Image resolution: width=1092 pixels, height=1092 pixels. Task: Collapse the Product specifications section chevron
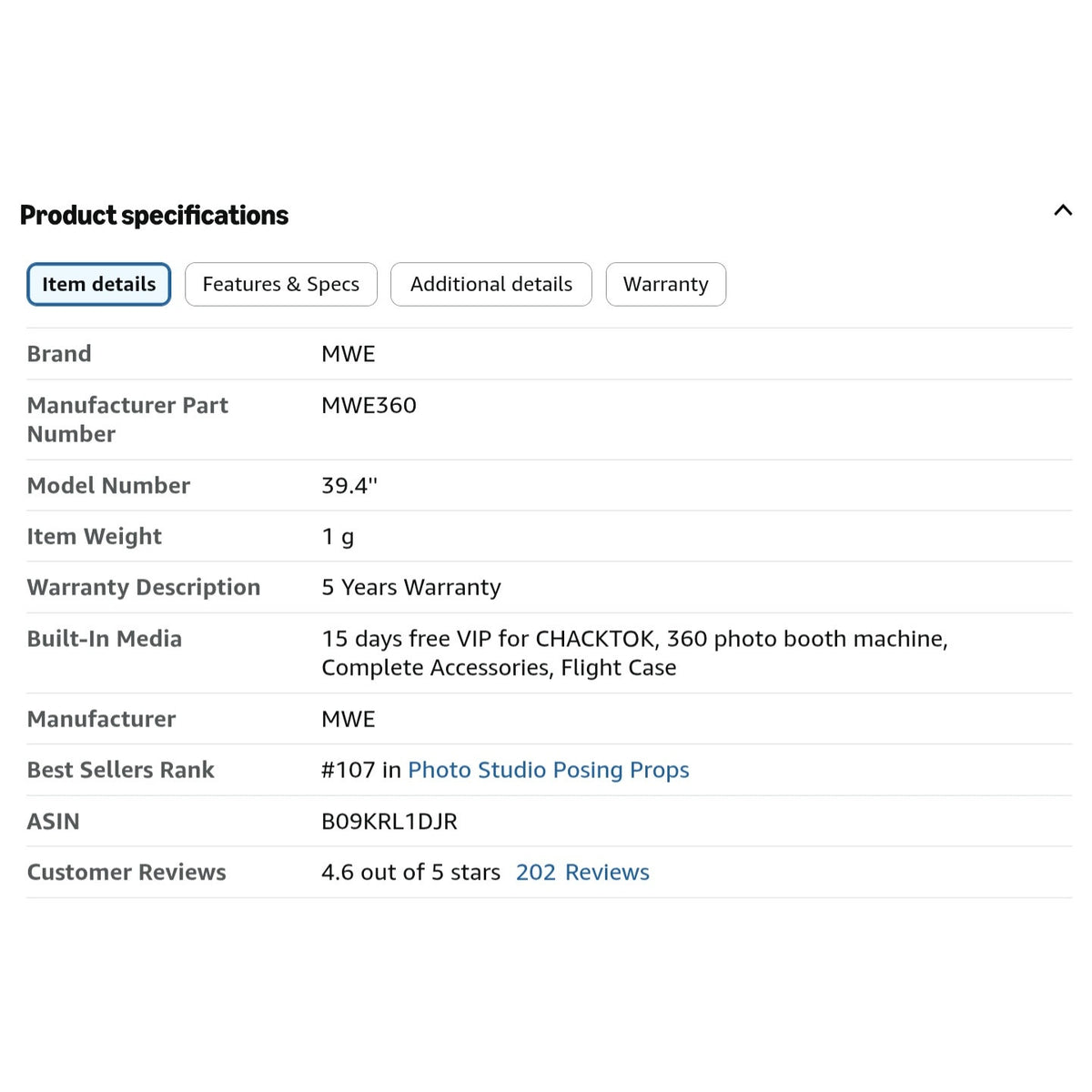[x=1062, y=211]
